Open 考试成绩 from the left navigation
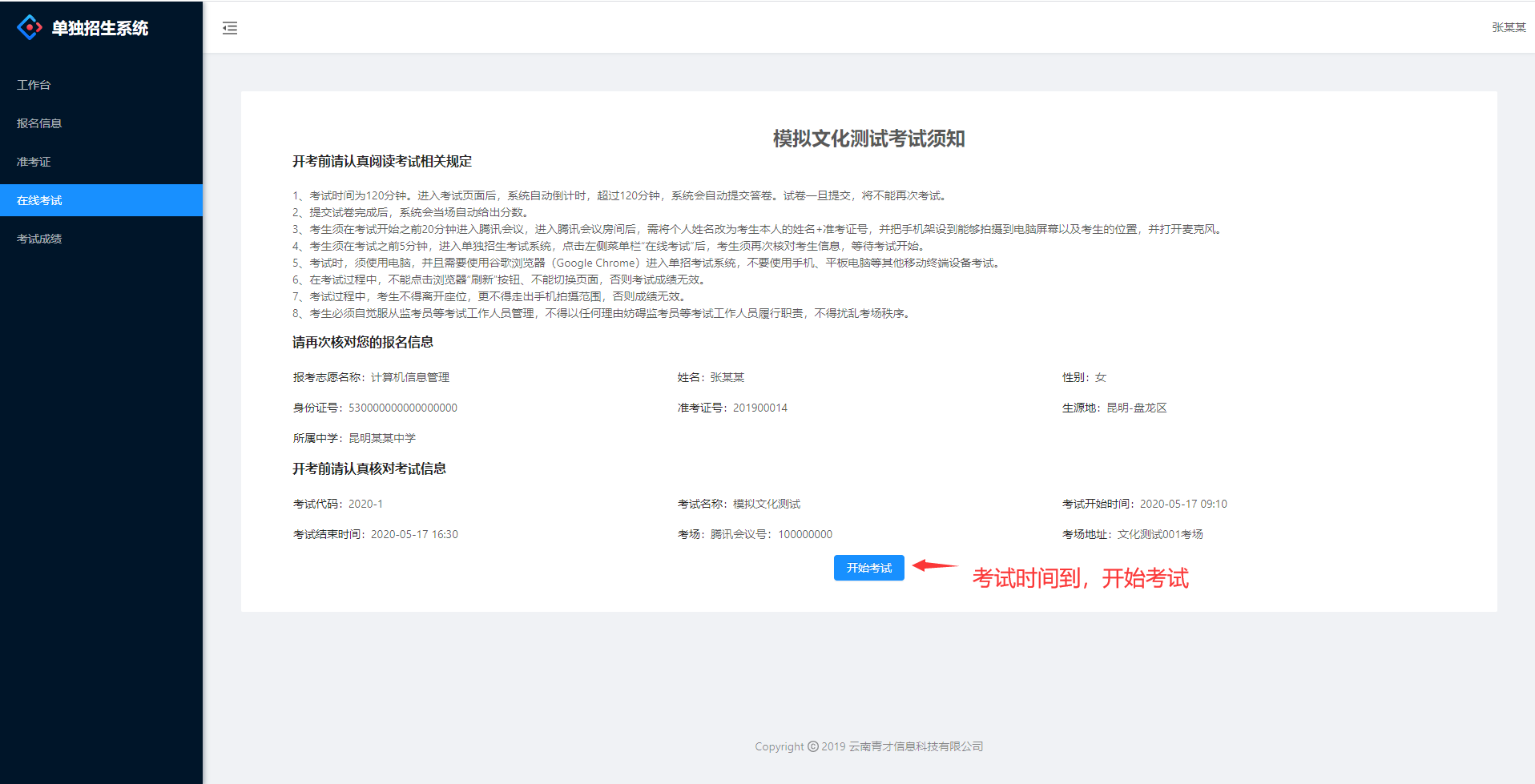 point(38,238)
